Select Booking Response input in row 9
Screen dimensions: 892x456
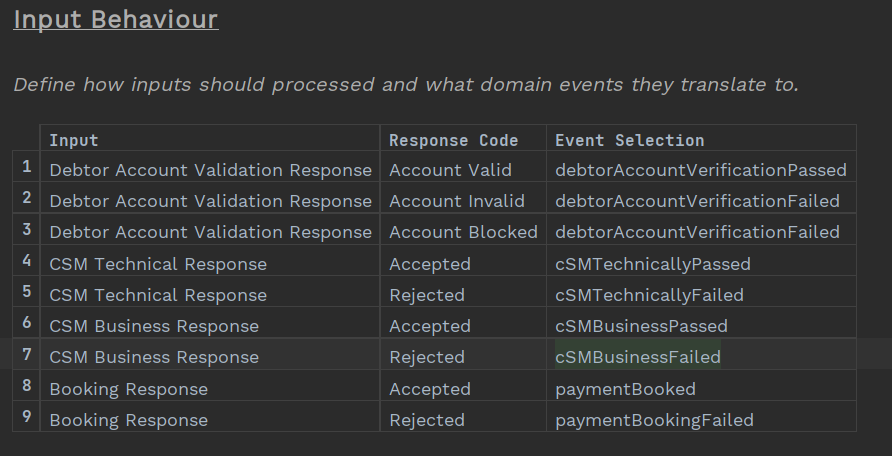(128, 420)
